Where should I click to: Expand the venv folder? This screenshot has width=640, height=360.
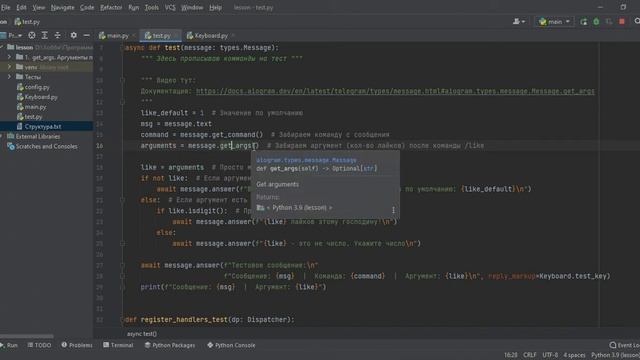(x=9, y=67)
